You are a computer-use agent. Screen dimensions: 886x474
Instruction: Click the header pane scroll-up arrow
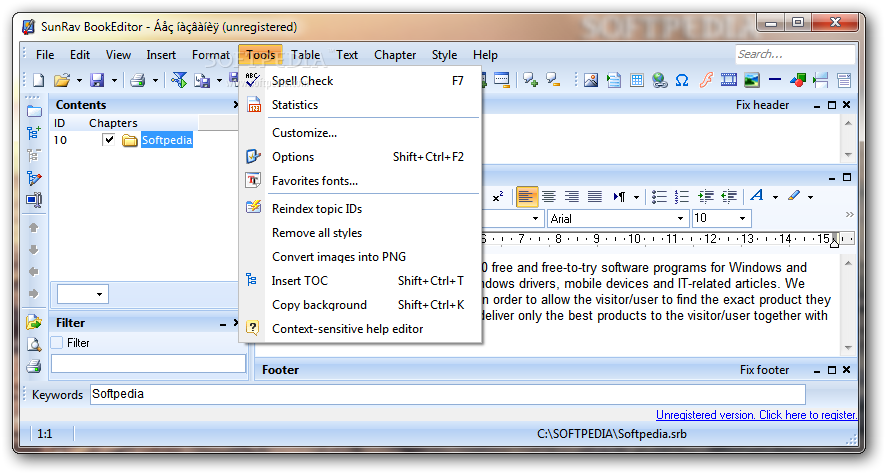tap(848, 123)
